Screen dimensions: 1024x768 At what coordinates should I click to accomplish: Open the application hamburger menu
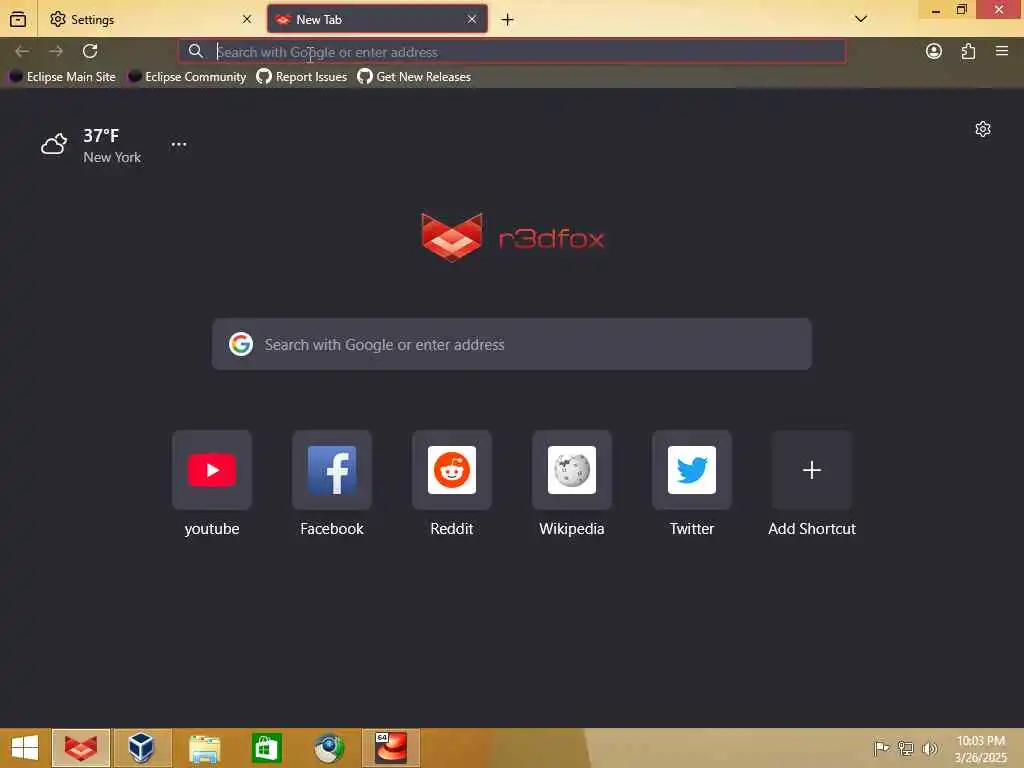coord(1002,51)
